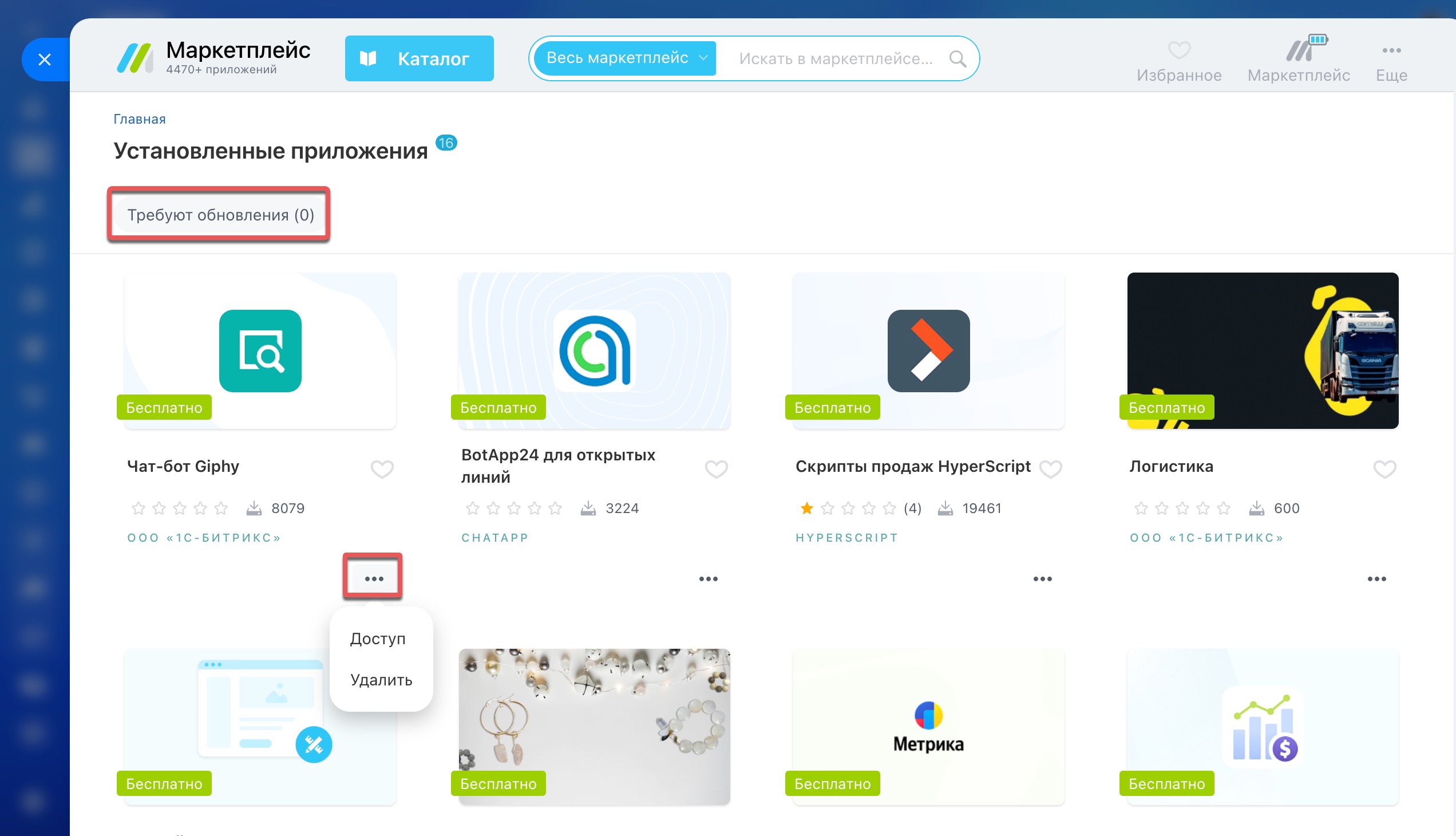The height and width of the screenshot is (836, 1456).
Task: Open Избранное favorites heart icon
Action: coord(1179,50)
